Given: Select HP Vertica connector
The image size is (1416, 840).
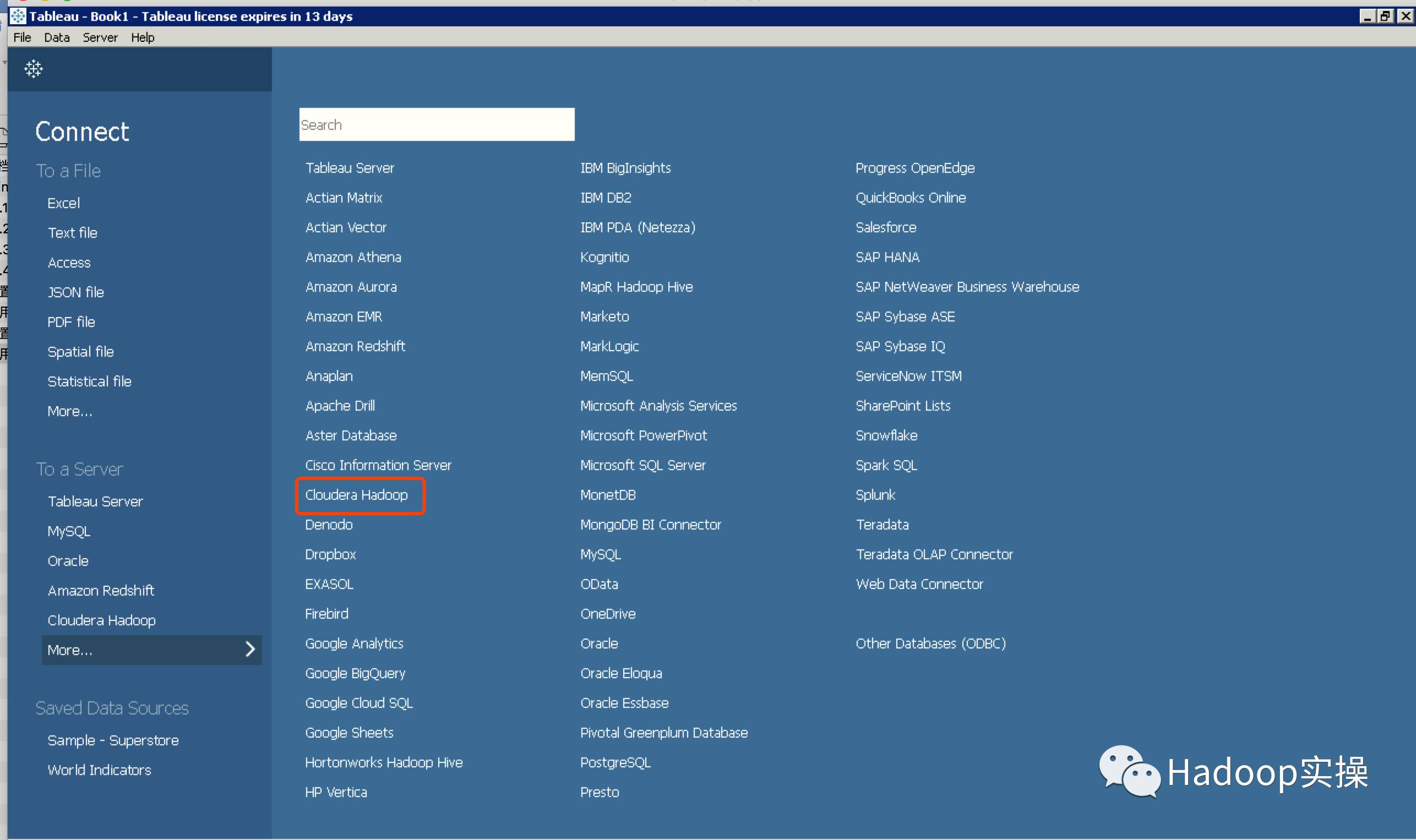Looking at the screenshot, I should pos(336,793).
